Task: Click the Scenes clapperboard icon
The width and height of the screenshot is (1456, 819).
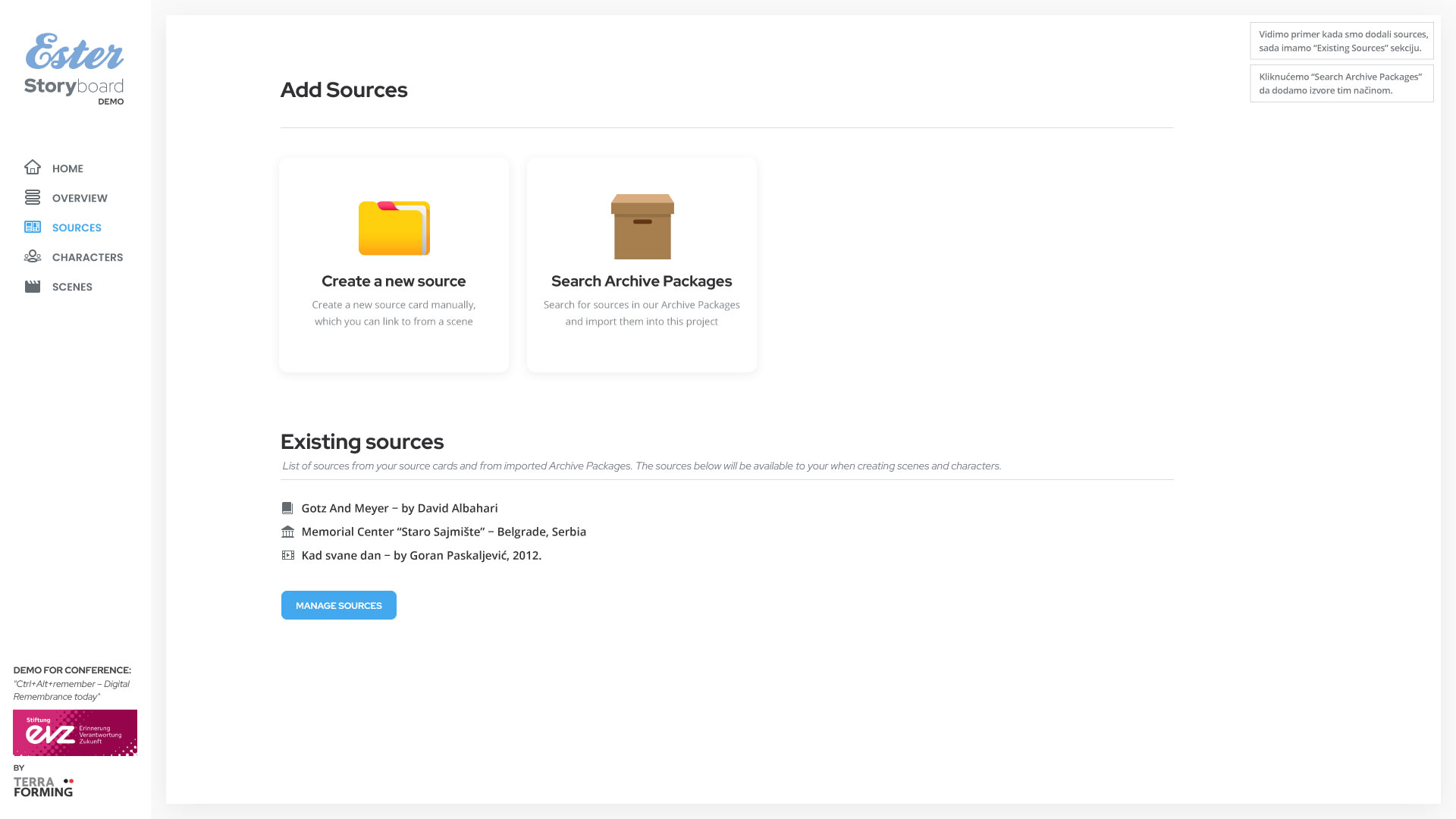Action: click(x=33, y=287)
